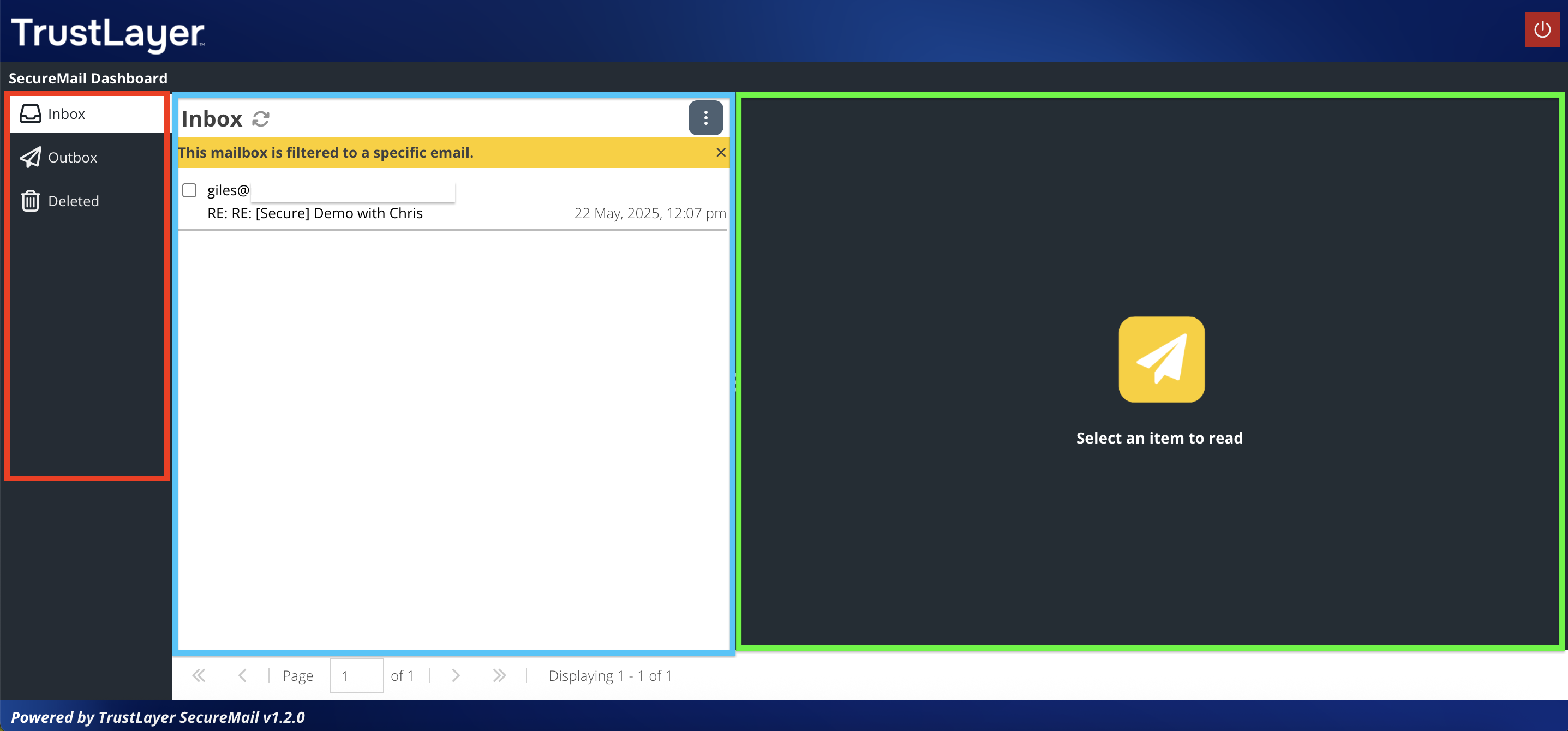Viewport: 1568px width, 731px height.
Task: Click the Deleted trash can icon
Action: 31,201
